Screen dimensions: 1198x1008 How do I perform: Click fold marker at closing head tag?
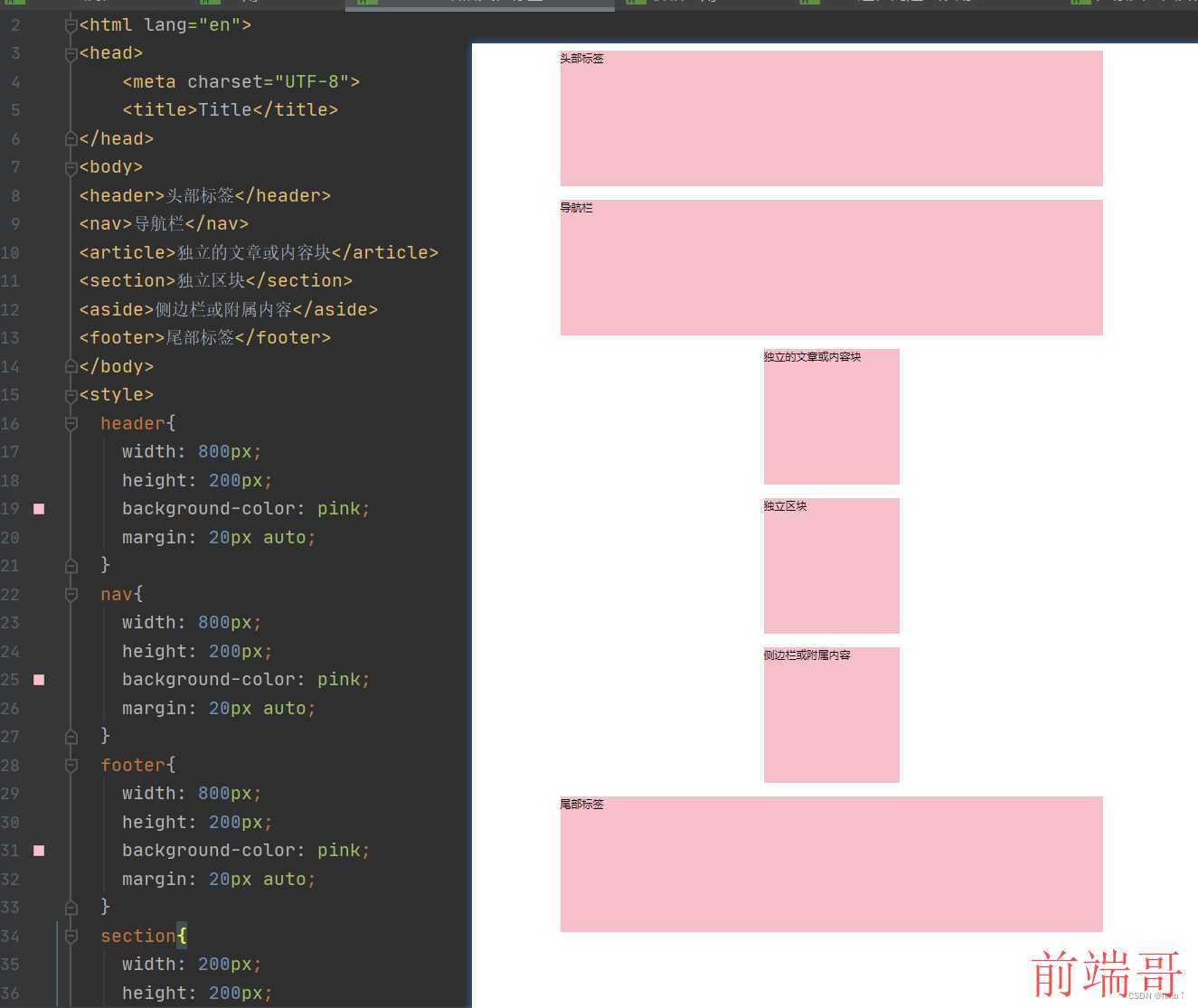pos(71,139)
